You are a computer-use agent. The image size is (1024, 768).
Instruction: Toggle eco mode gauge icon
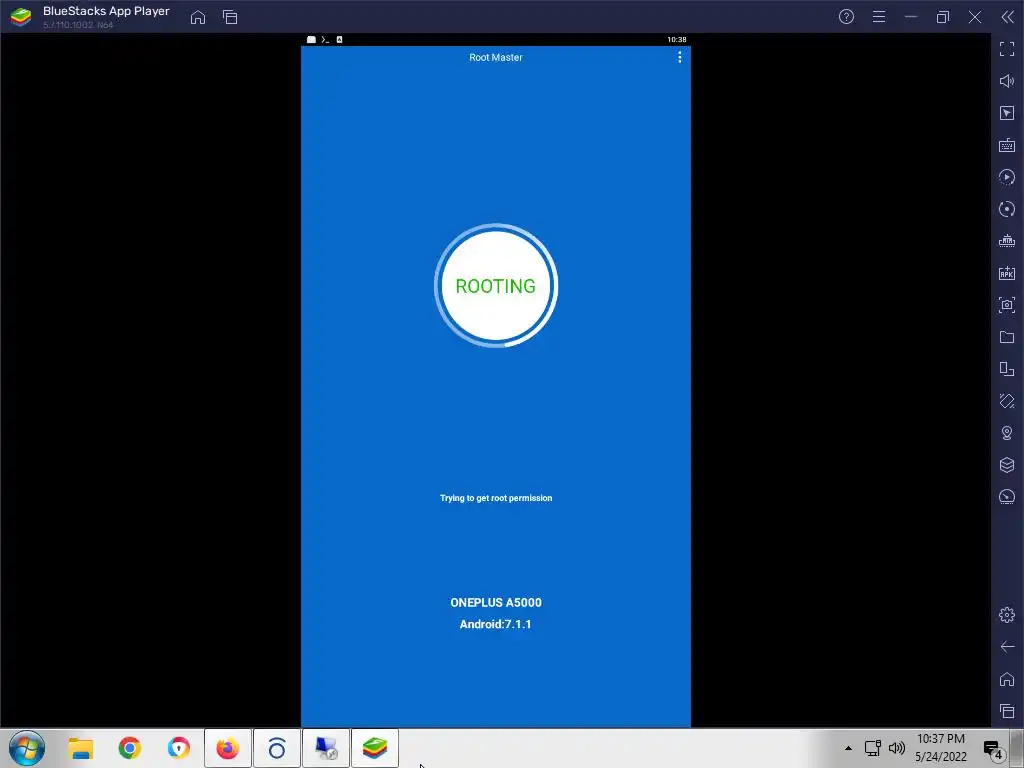click(x=1007, y=497)
